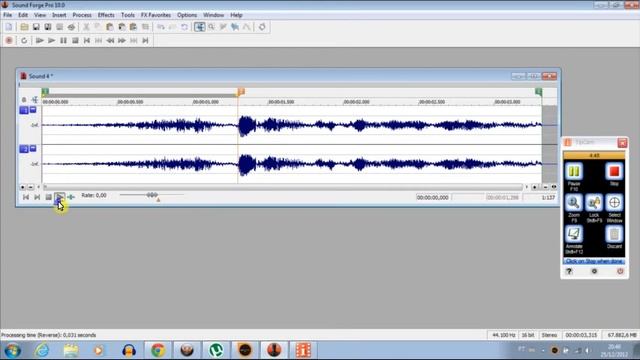
Task: Click Go to Start in the Sound 4 window transport
Action: 26,198
